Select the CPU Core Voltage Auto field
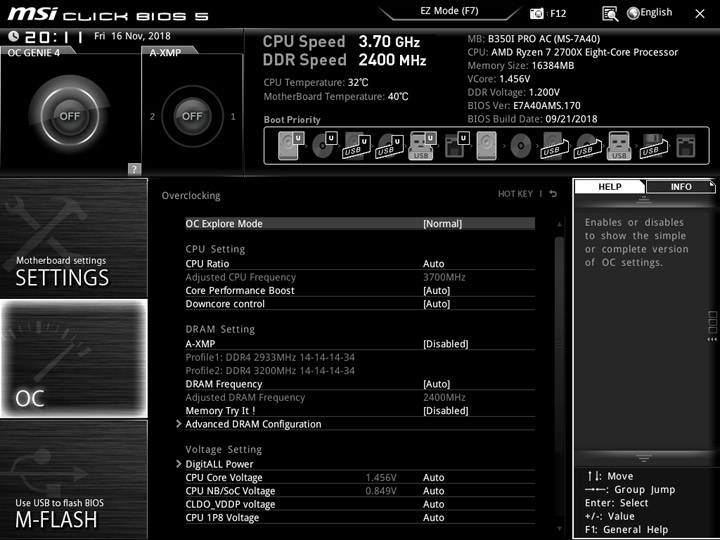The height and width of the screenshot is (540, 720). point(433,478)
